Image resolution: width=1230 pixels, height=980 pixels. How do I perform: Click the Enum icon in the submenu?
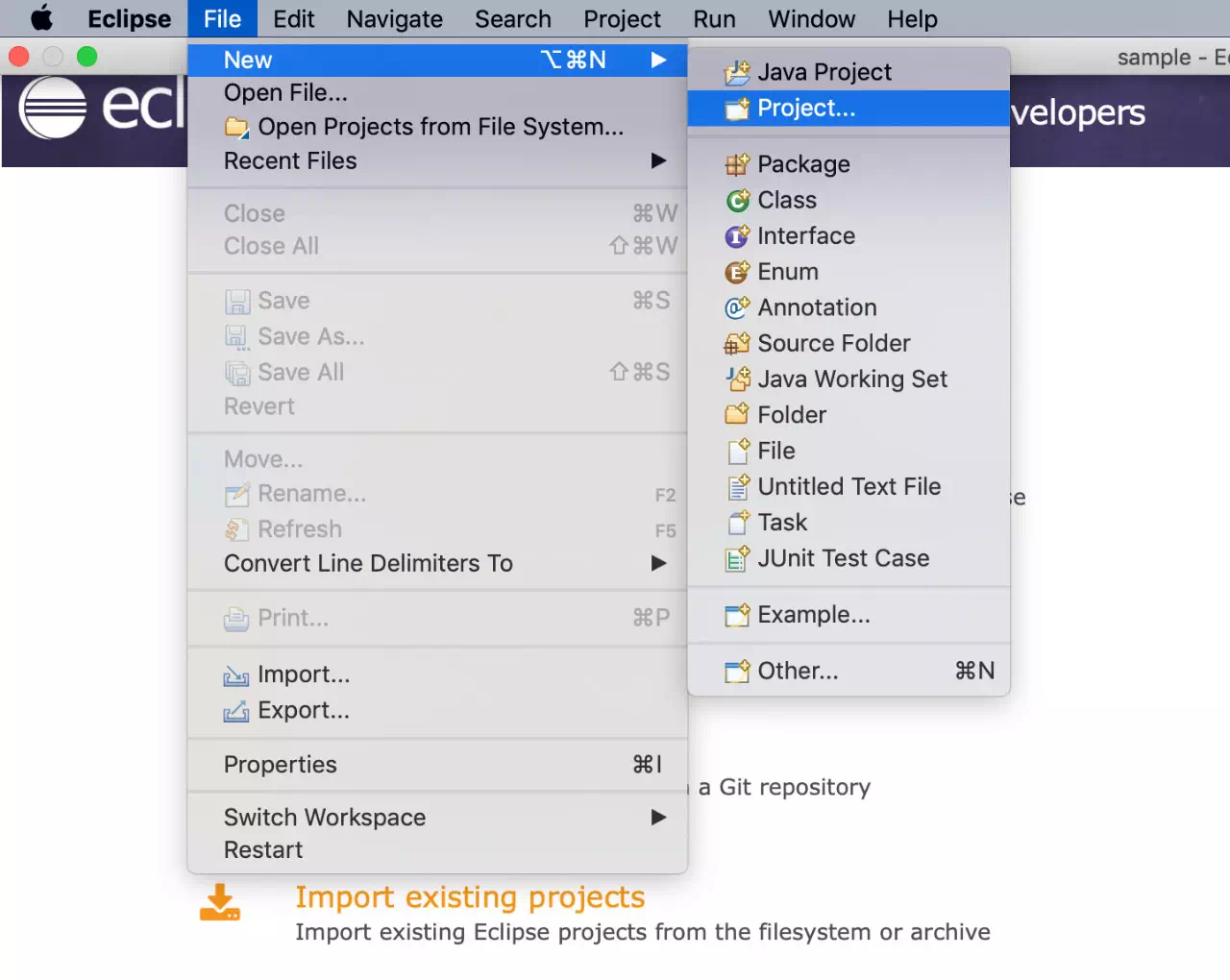[737, 272]
